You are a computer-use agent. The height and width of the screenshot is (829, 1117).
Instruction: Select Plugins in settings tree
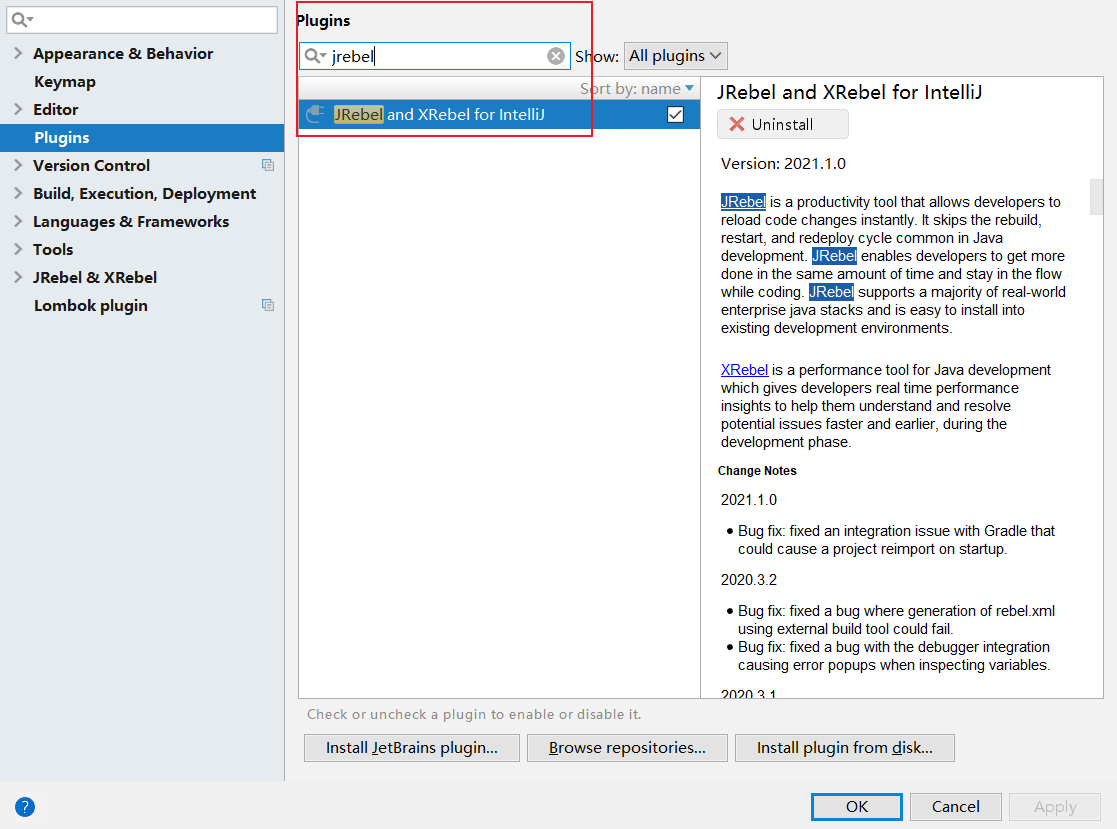pos(142,137)
